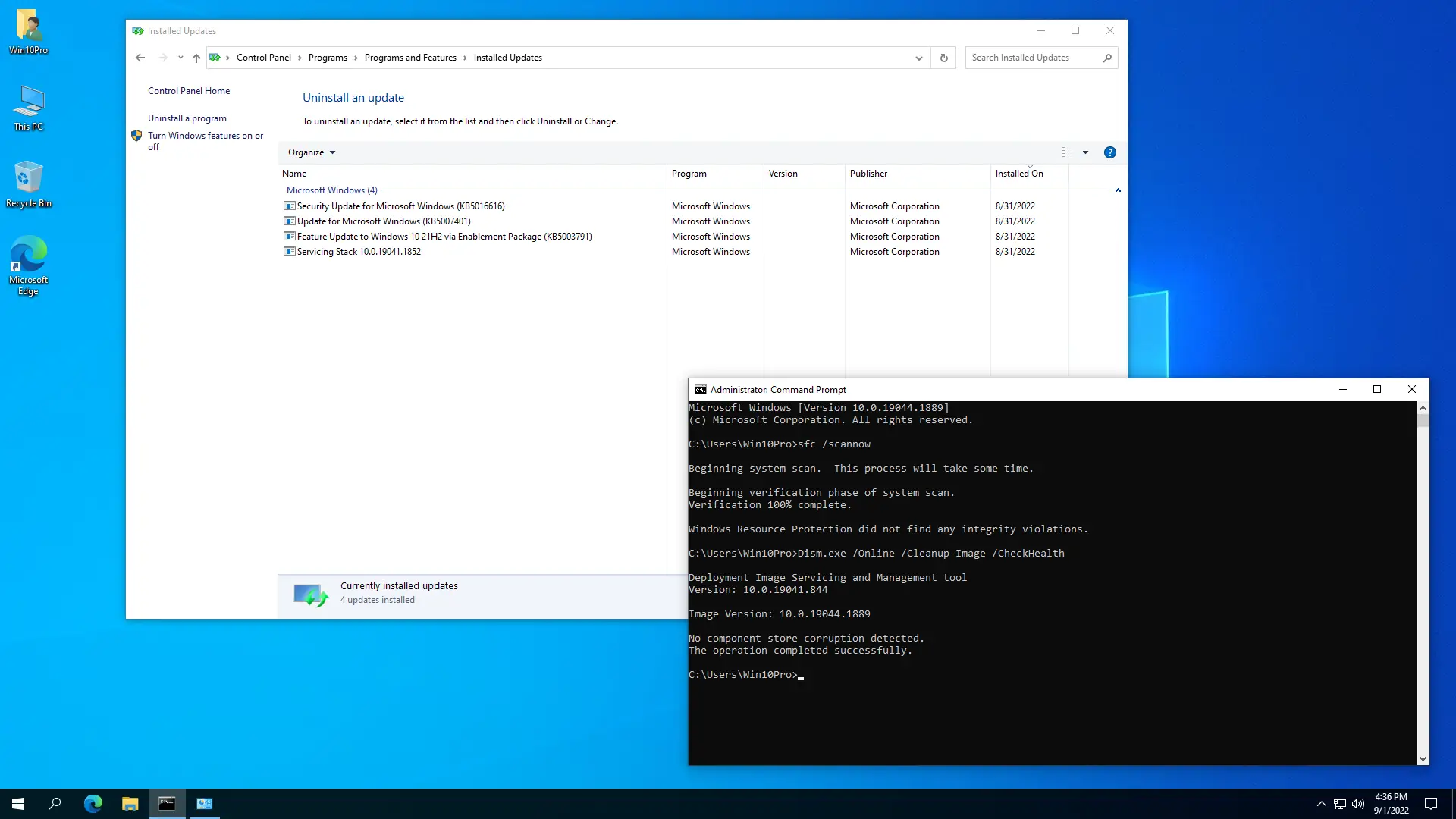Go up one folder level arrow
Screen dimensions: 1456x819
click(x=196, y=58)
